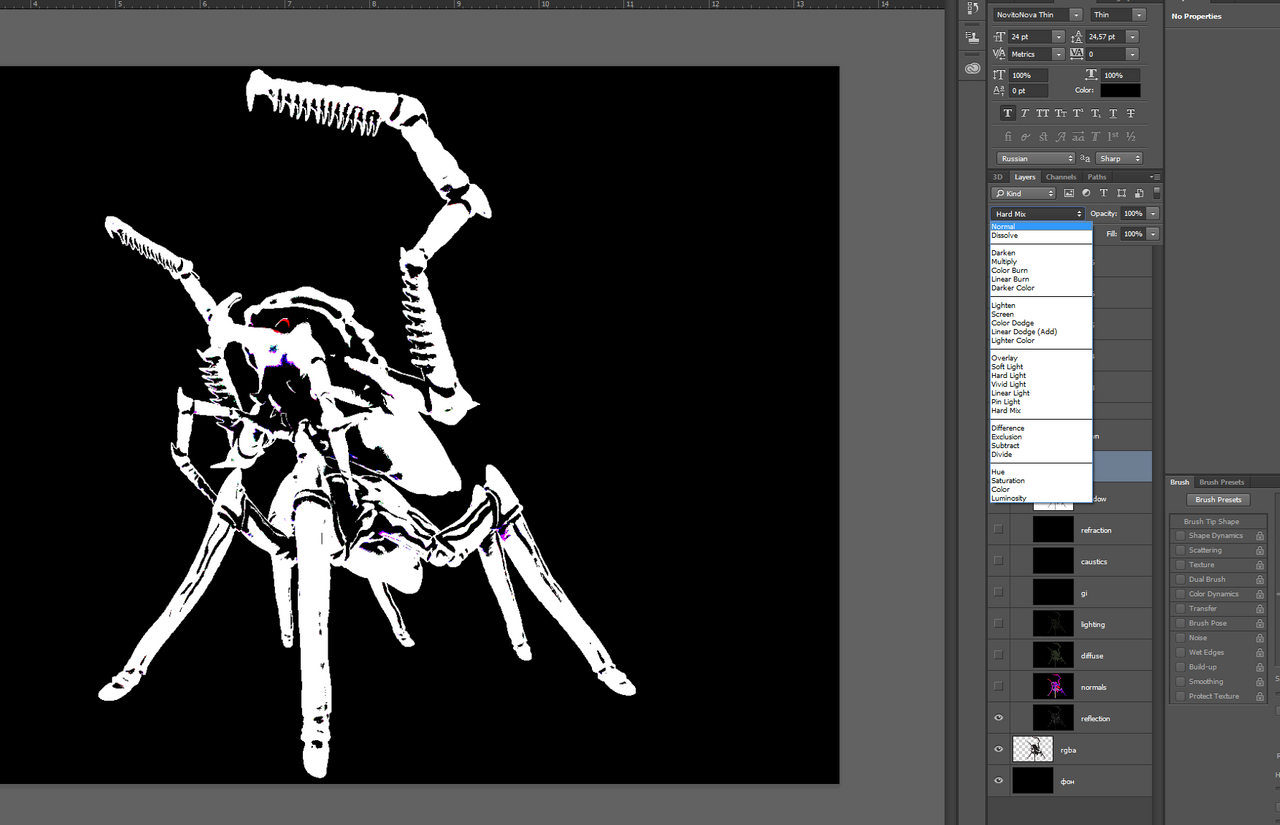Screen dimensions: 1280x825
Task: Enable Shape Dynamics brush option
Action: [1181, 536]
